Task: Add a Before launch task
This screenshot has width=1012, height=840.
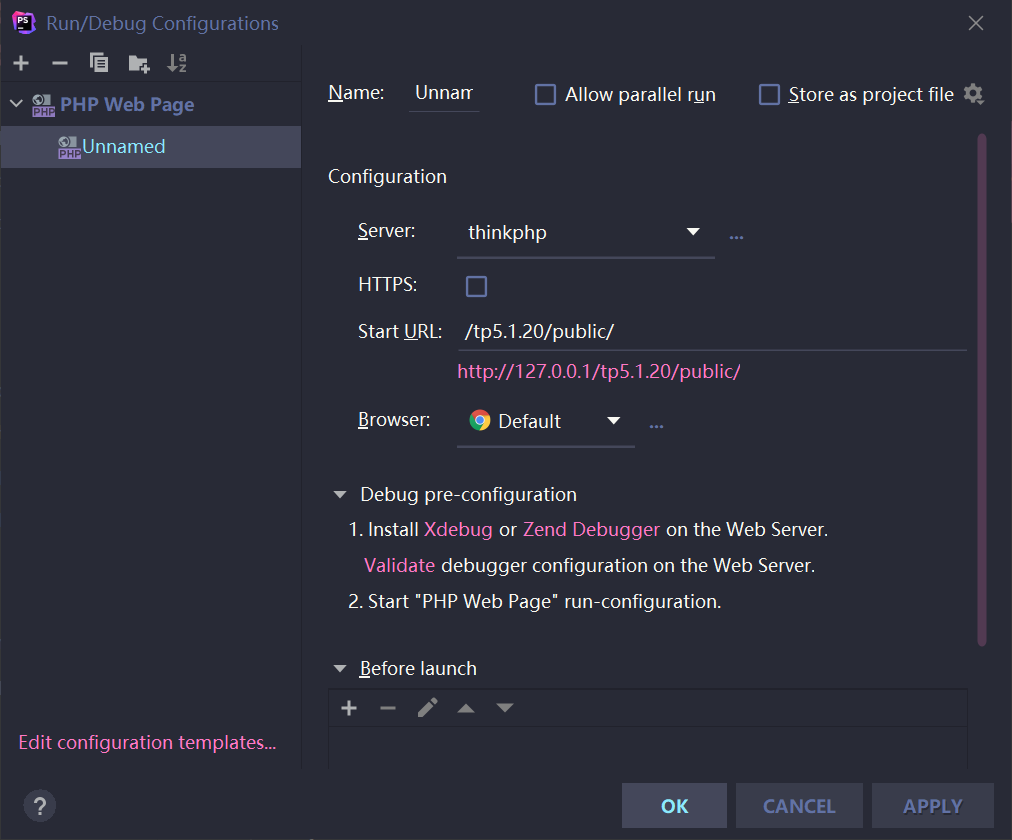Action: pos(349,707)
